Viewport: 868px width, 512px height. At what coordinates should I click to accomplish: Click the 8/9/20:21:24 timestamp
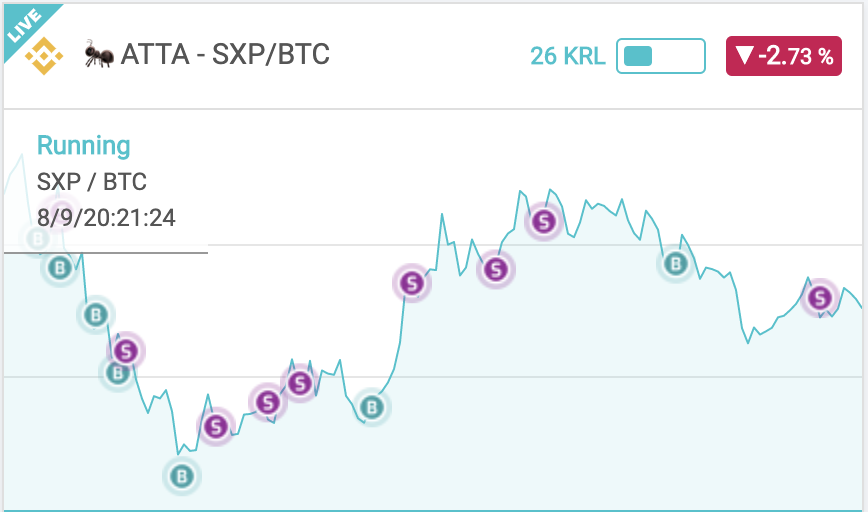[106, 218]
